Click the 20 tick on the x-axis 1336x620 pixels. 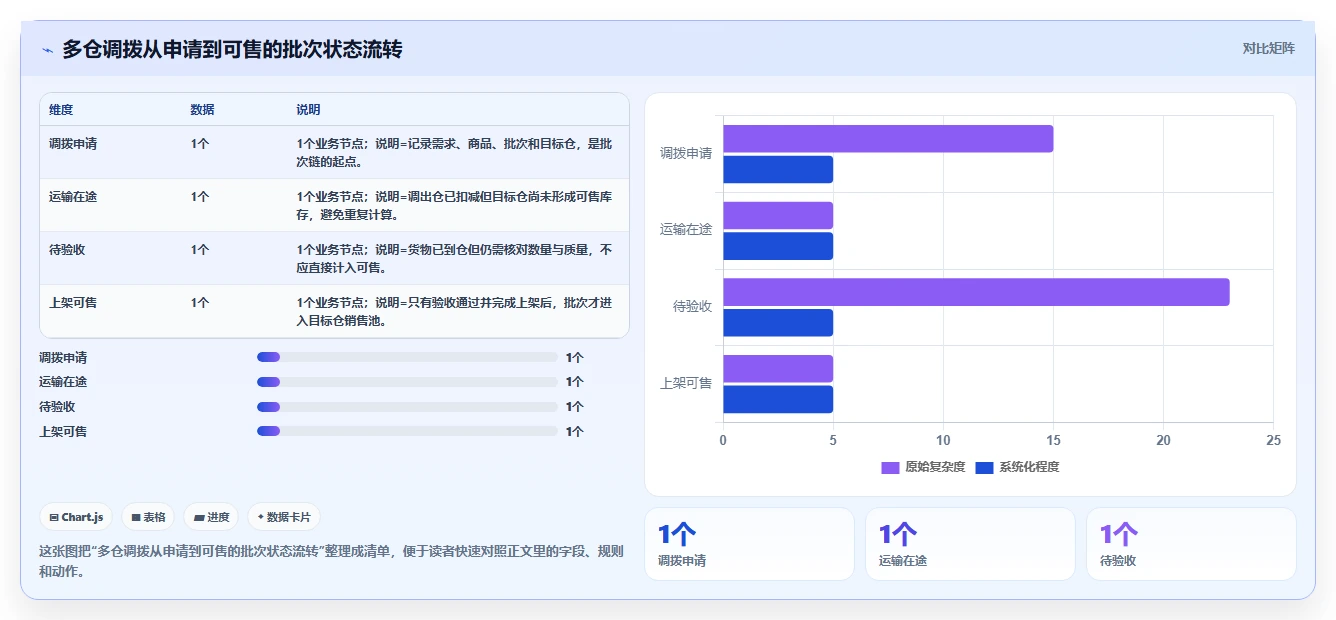[1163, 440]
